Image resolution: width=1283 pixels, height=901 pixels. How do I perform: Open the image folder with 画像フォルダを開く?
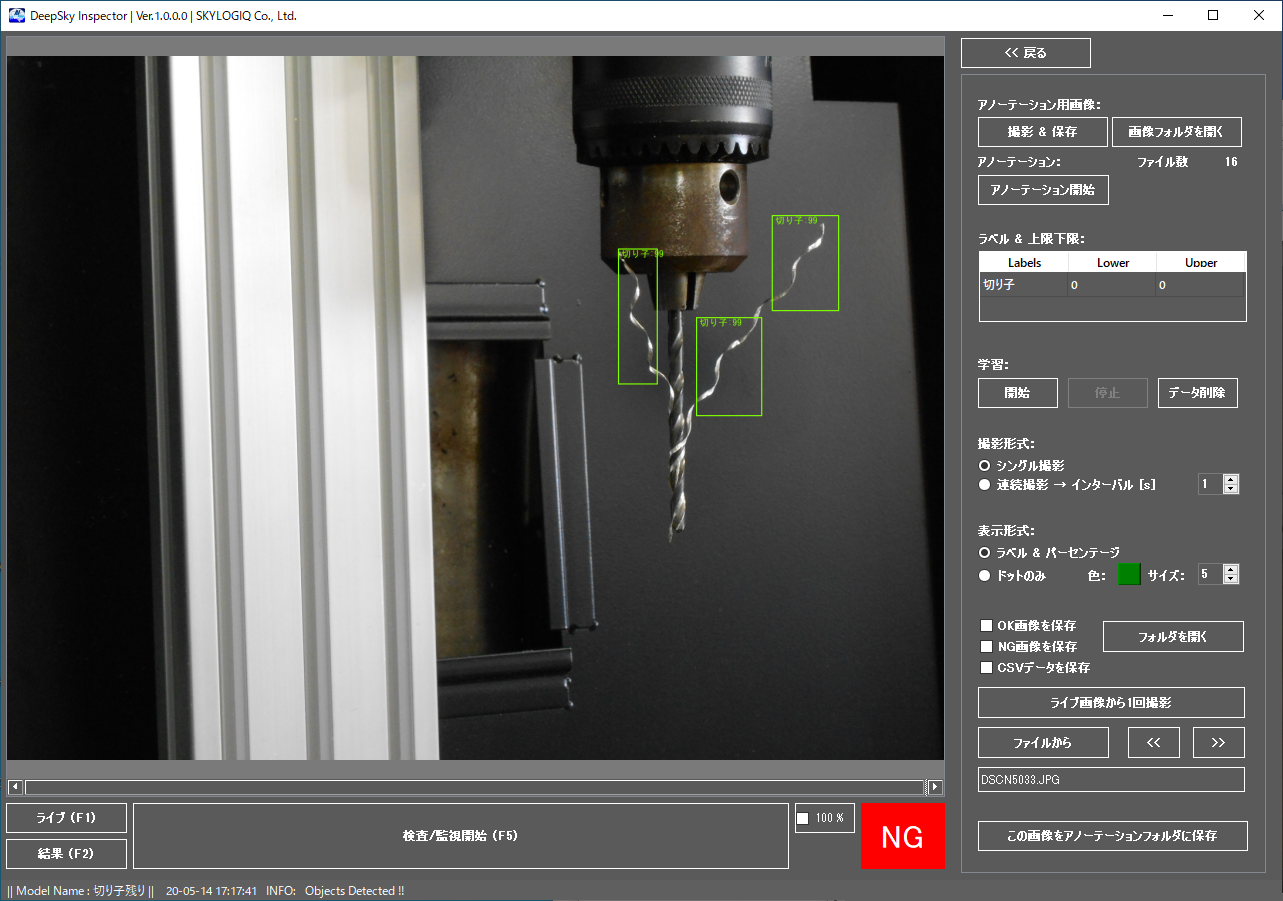(1177, 132)
